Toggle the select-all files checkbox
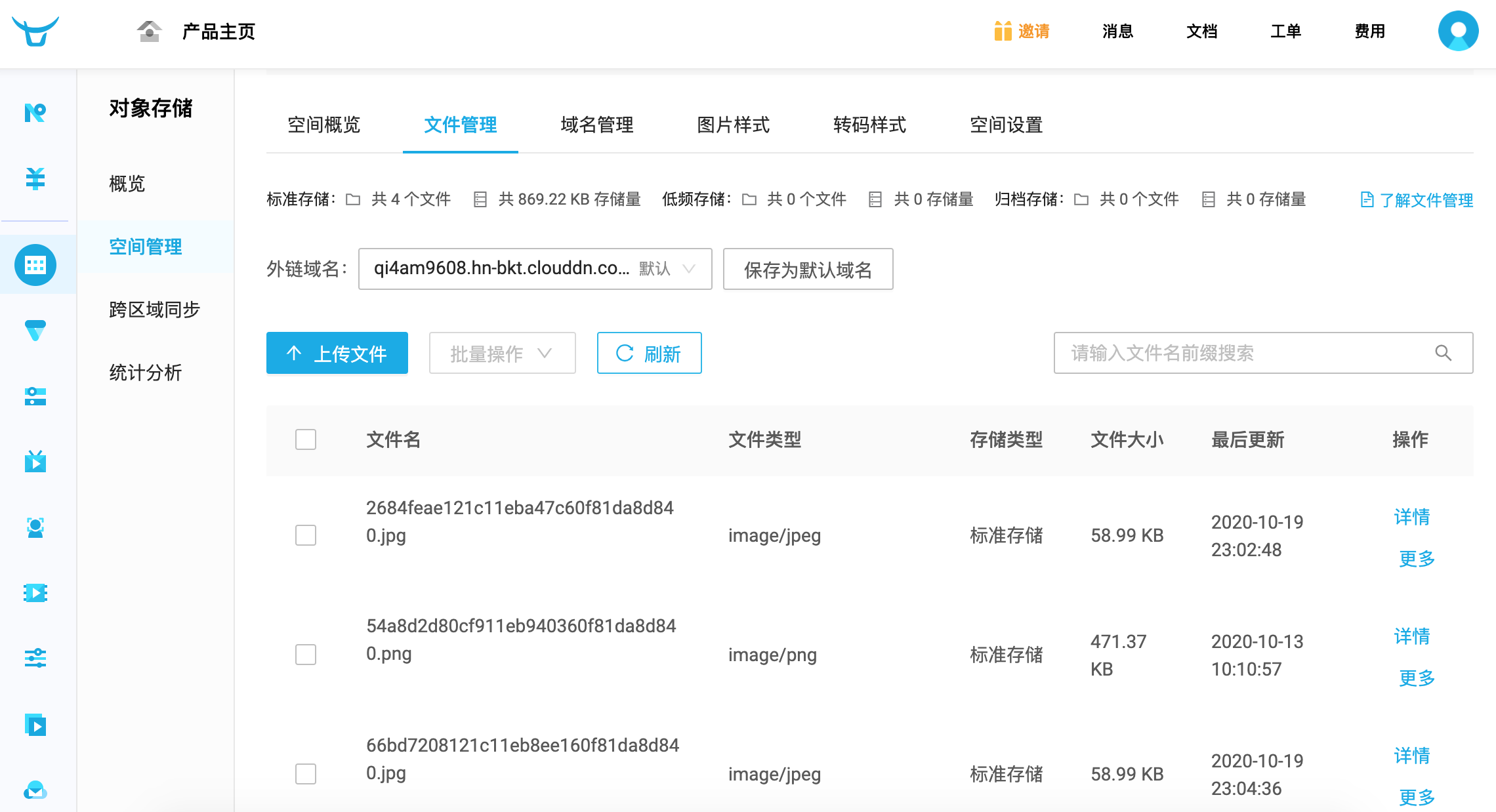 (x=306, y=439)
